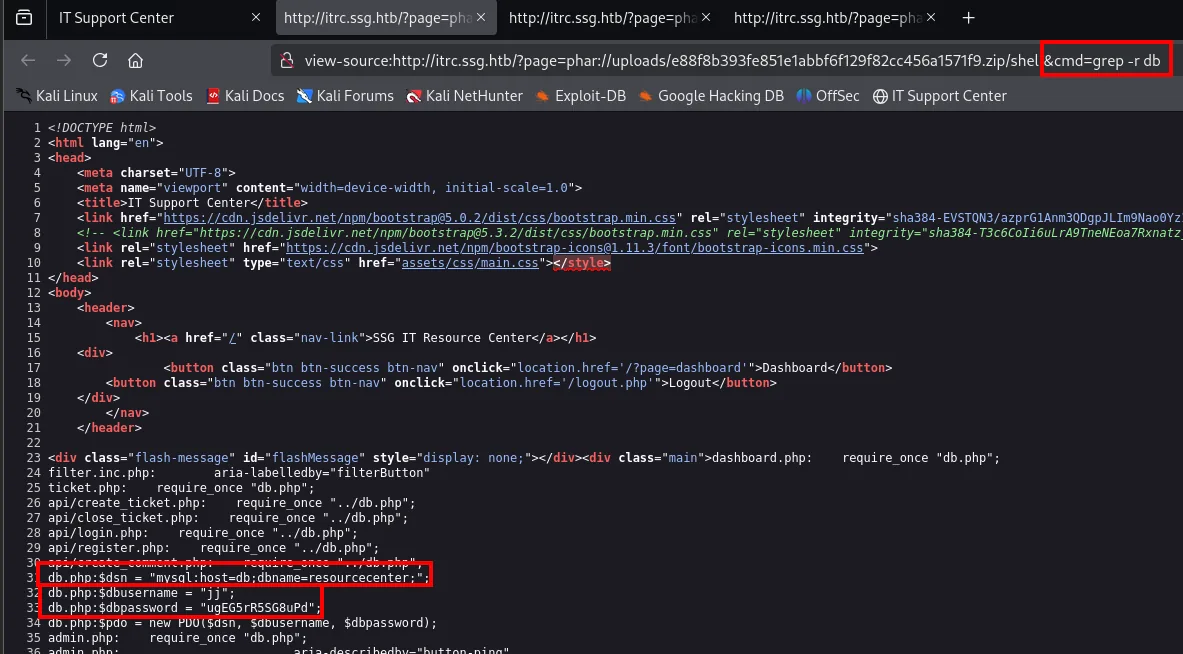This screenshot has height=654, width=1183.
Task: Click the Logout button source line
Action: [441, 382]
